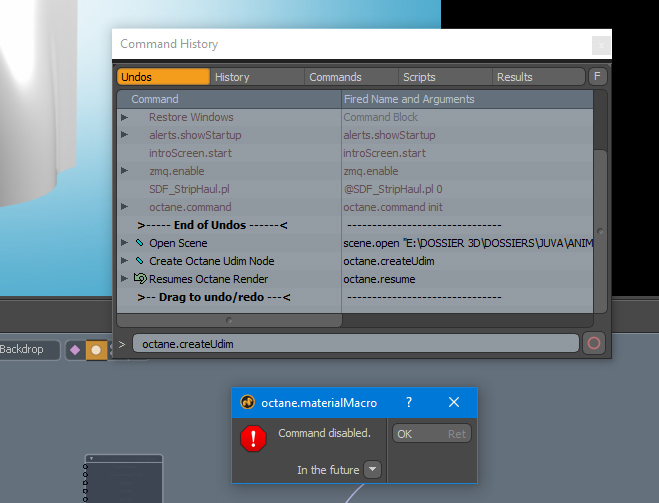This screenshot has width=659, height=503.
Task: Click the Resumes Octane Render refresh icon
Action: (140, 278)
